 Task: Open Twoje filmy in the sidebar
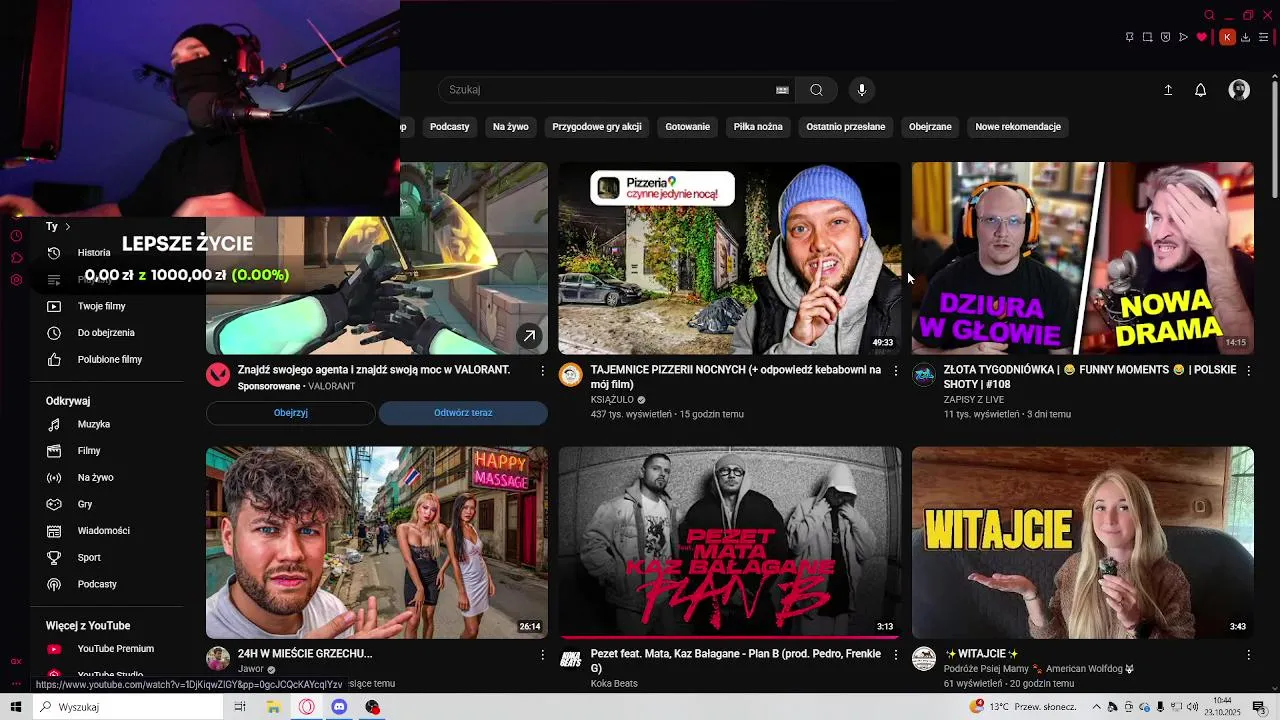[x=101, y=306]
